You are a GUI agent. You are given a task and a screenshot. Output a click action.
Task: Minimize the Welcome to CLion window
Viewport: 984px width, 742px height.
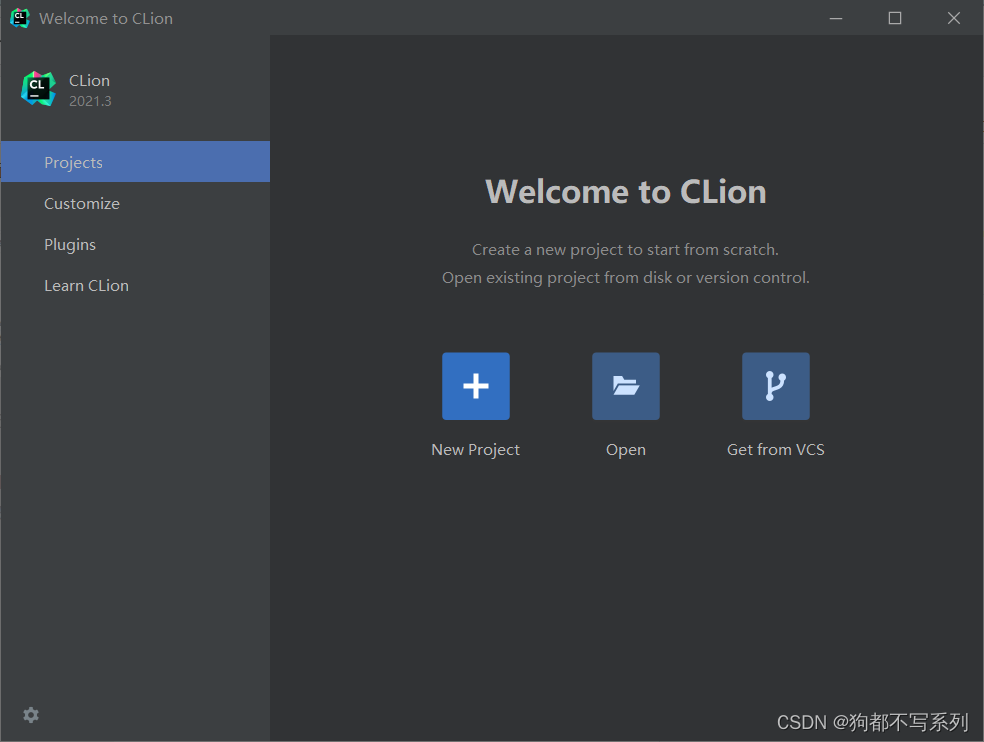click(836, 18)
